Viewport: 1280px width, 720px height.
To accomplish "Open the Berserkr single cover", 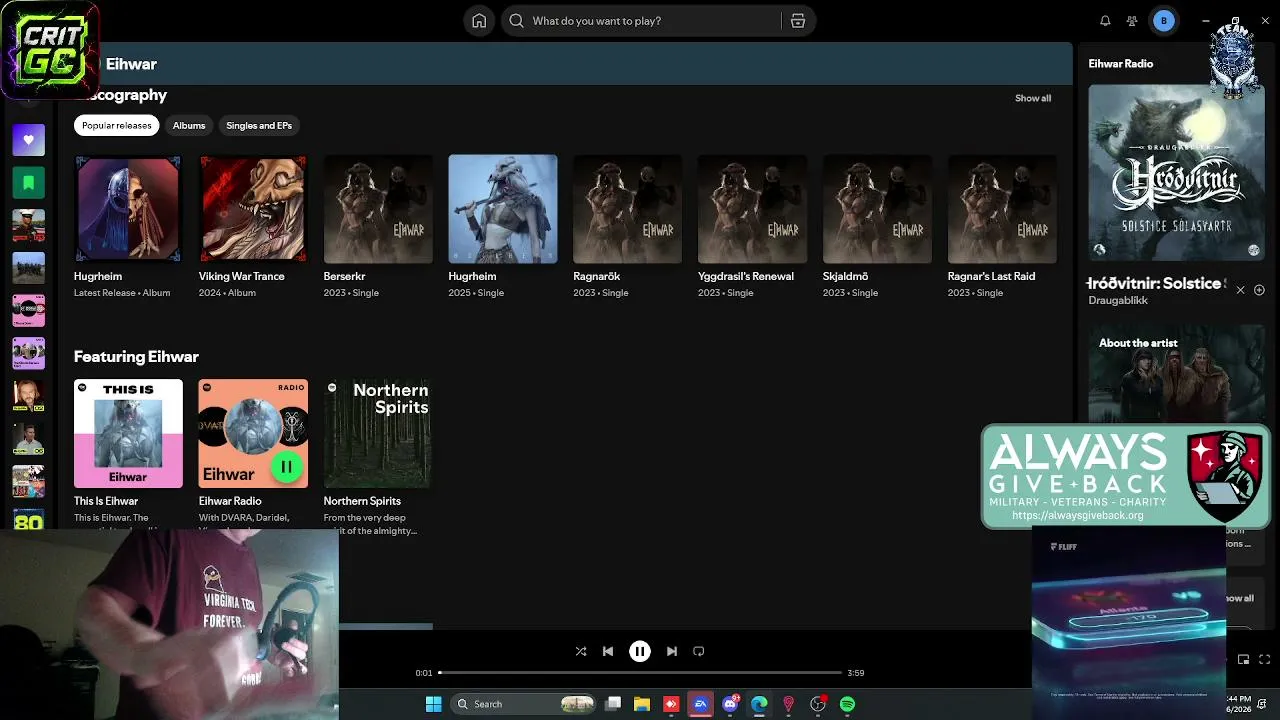I will click(x=378, y=209).
